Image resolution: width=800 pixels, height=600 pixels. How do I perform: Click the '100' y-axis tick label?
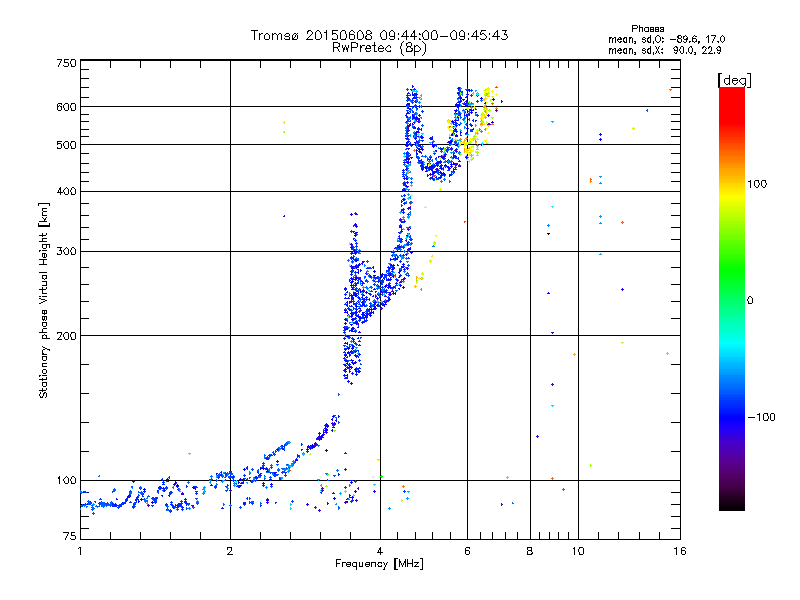(66, 481)
